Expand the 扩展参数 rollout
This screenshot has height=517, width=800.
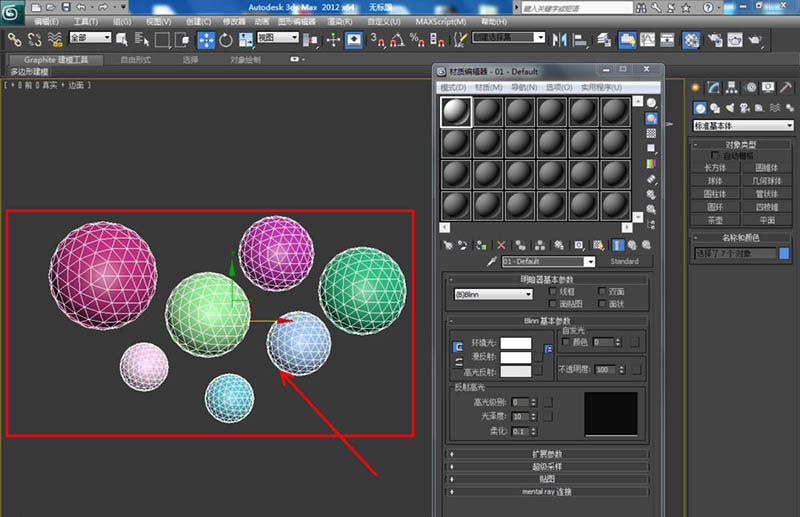tap(547, 454)
